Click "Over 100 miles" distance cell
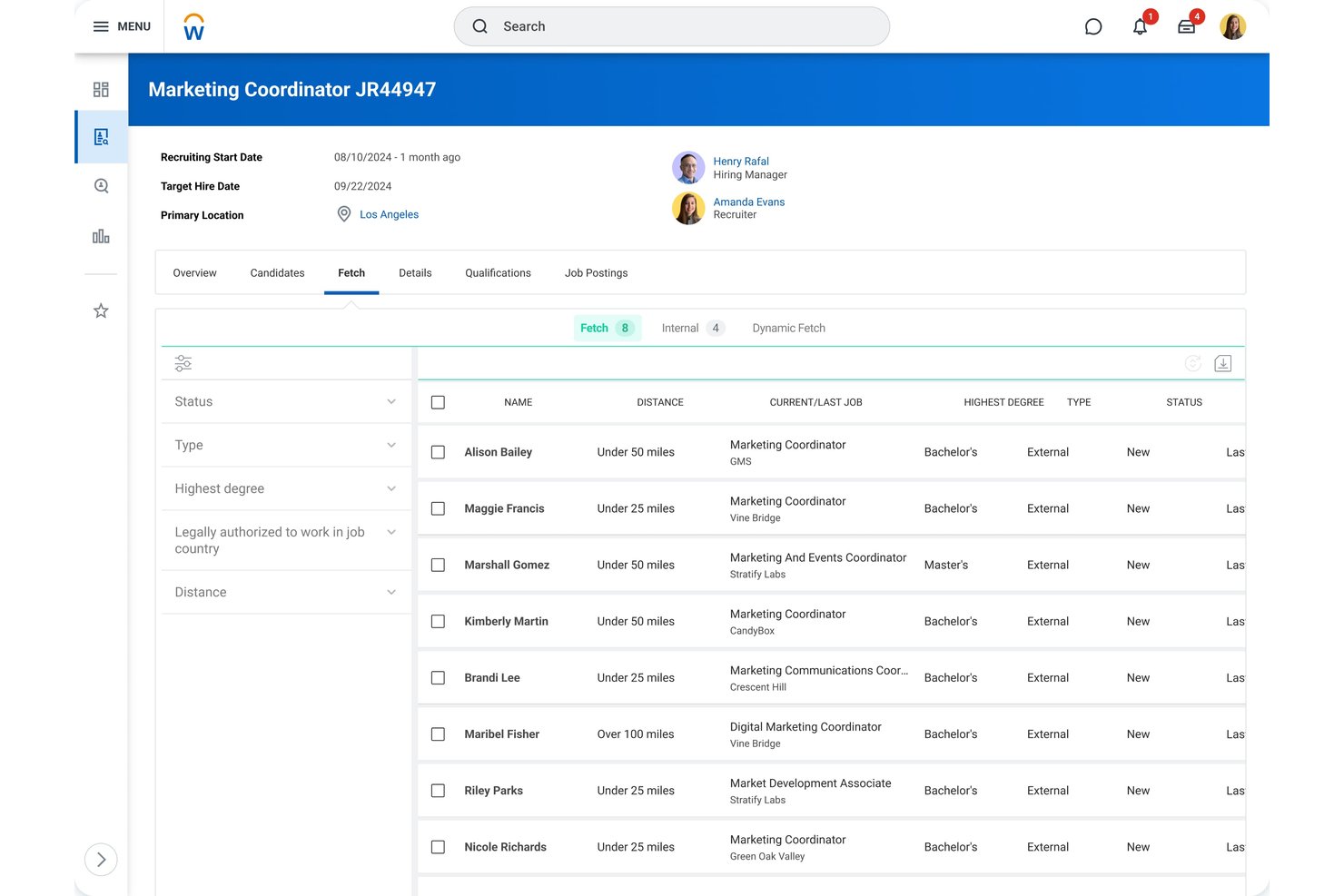The width and height of the screenshot is (1344, 896). click(x=636, y=734)
